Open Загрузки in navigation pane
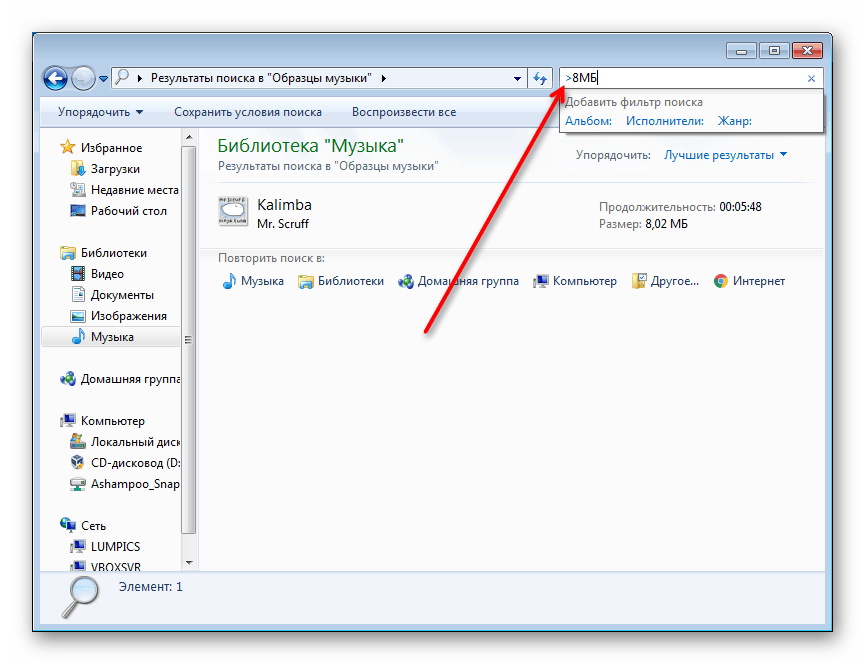This screenshot has width=865, height=664. coord(115,169)
